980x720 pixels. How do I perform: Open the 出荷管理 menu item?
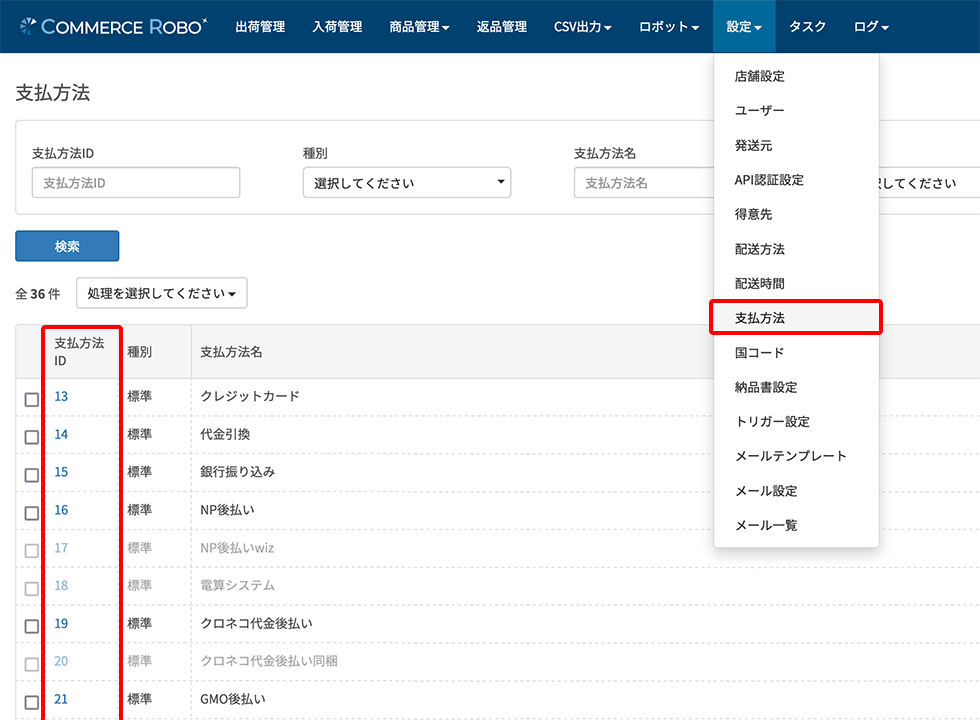[x=260, y=26]
